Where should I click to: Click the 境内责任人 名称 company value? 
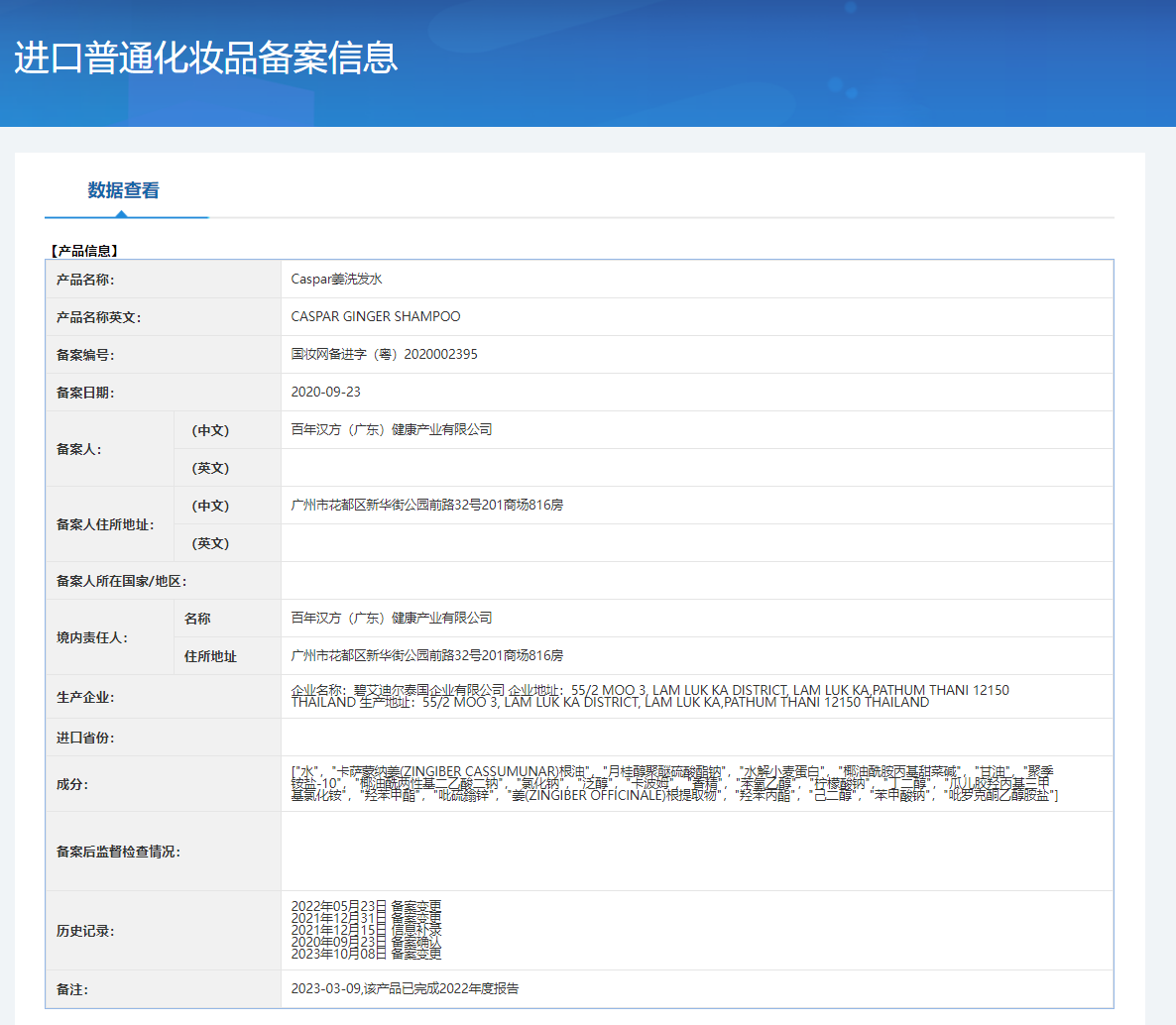[391, 619]
